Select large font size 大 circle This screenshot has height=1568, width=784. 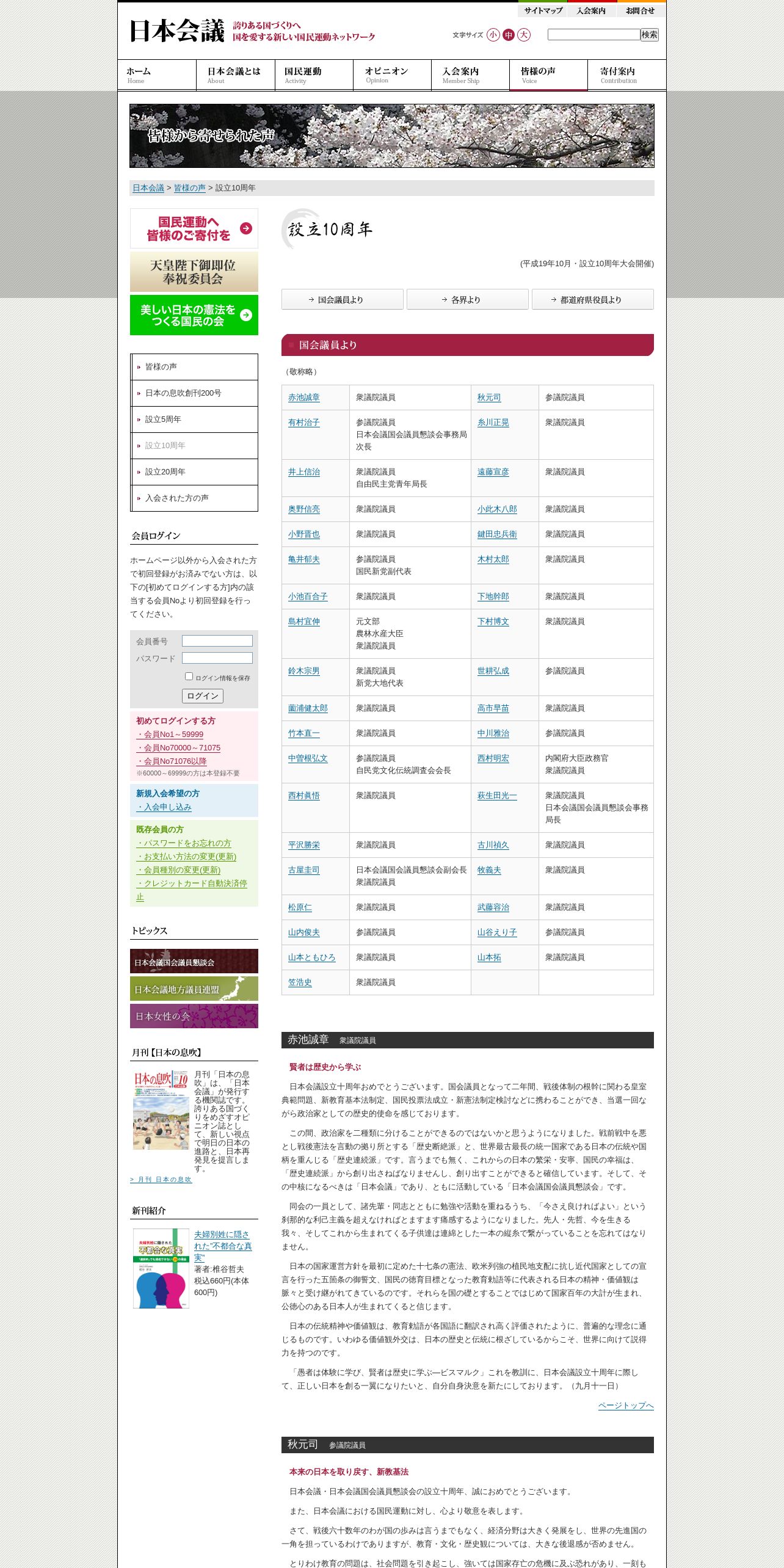524,35
